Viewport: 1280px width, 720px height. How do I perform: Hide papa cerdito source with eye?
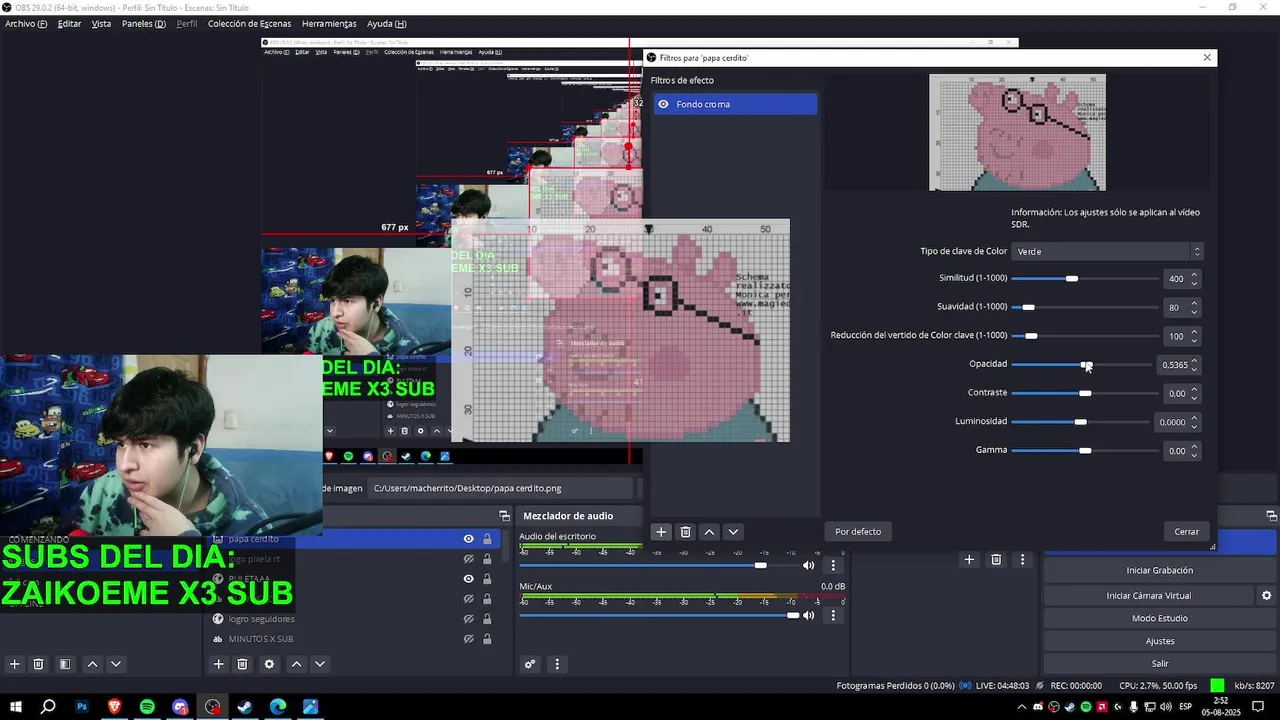(468, 539)
